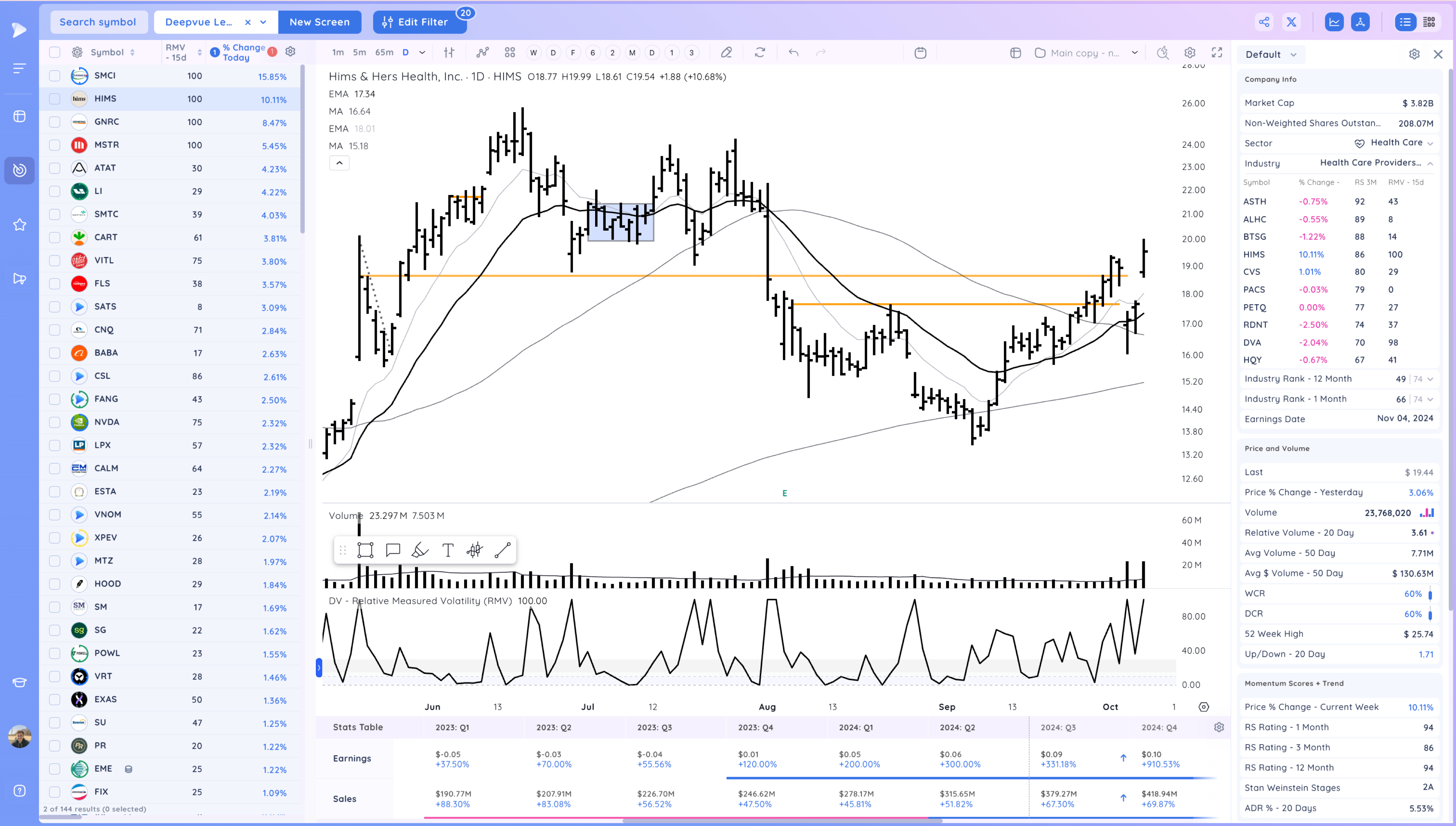The width and height of the screenshot is (1456, 826).
Task: Collapse the indicator legend chevron
Action: click(339, 163)
